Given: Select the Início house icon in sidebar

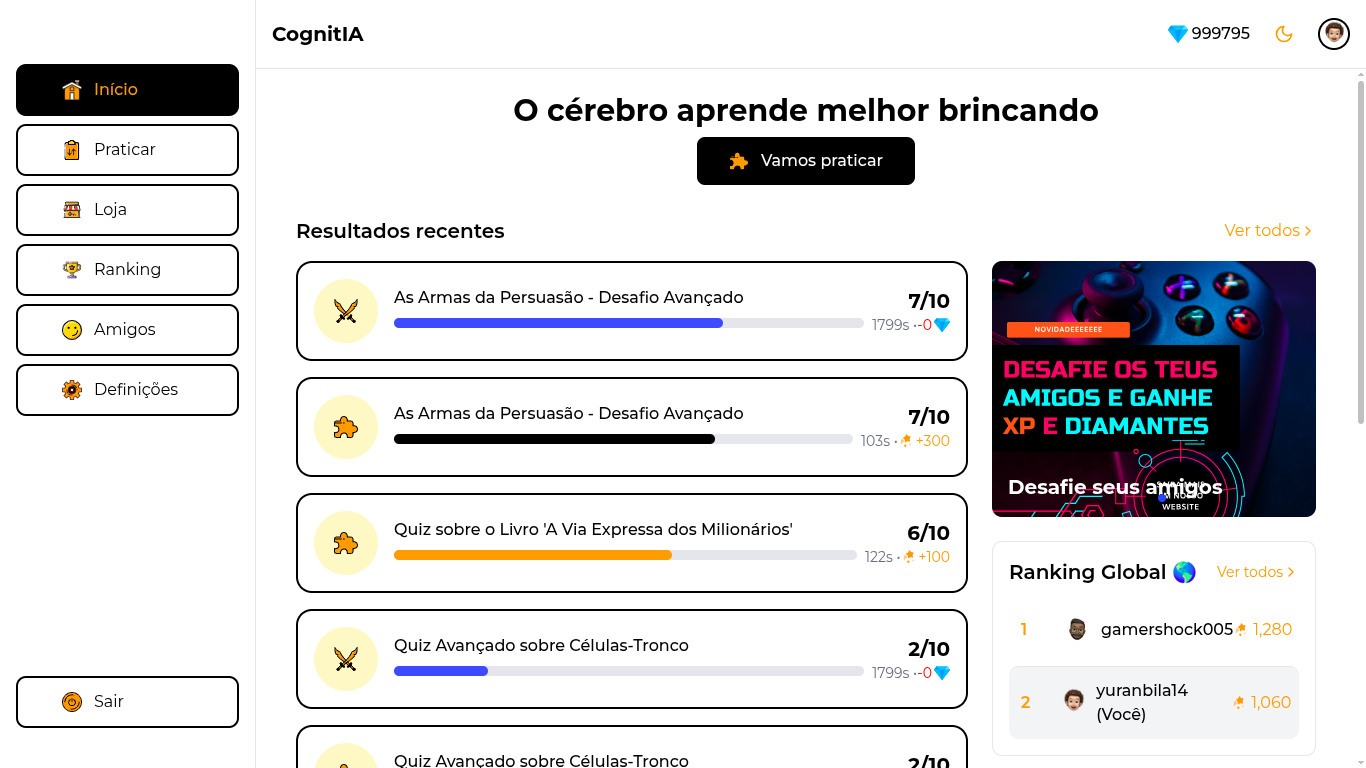Looking at the screenshot, I should [x=71, y=90].
